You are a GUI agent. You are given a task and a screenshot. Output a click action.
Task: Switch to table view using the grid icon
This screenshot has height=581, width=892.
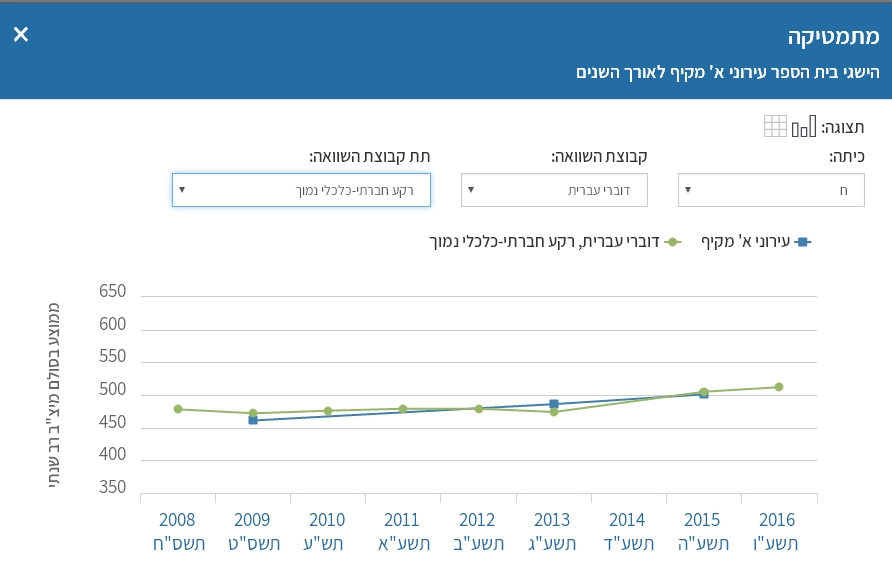click(x=775, y=126)
